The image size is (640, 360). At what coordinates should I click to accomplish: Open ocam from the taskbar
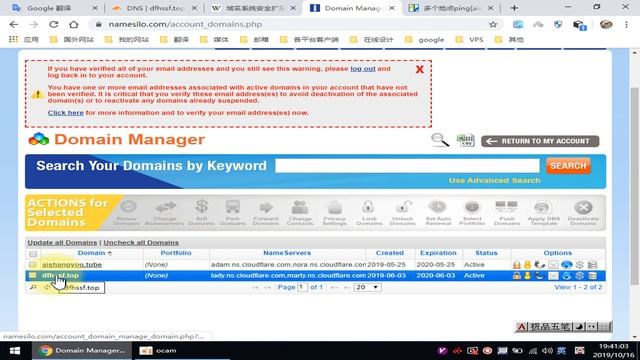(x=158, y=351)
